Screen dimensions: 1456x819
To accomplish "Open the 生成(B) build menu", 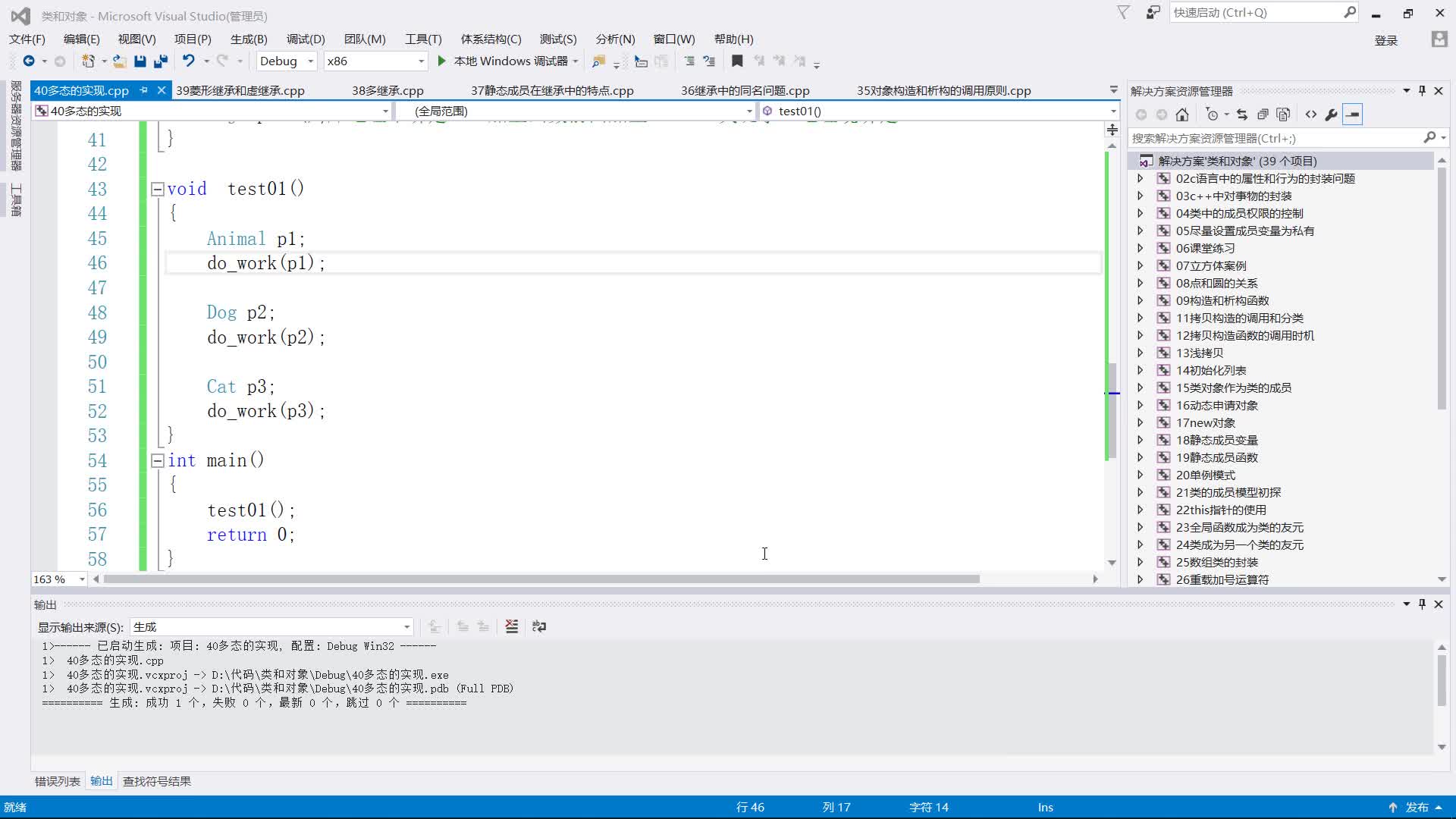I will point(249,39).
